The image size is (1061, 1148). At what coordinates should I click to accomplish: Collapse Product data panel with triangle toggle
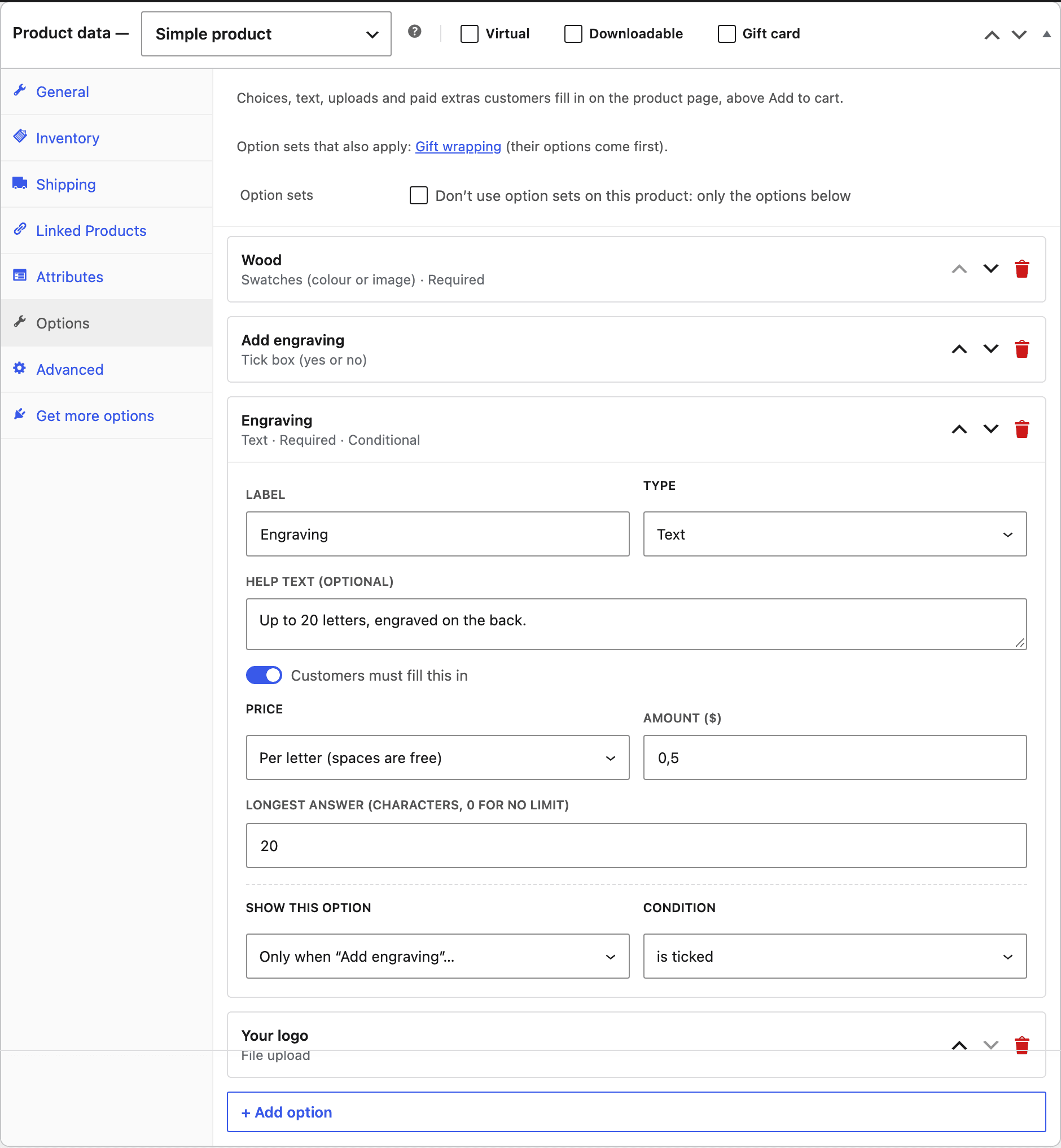click(x=1046, y=34)
